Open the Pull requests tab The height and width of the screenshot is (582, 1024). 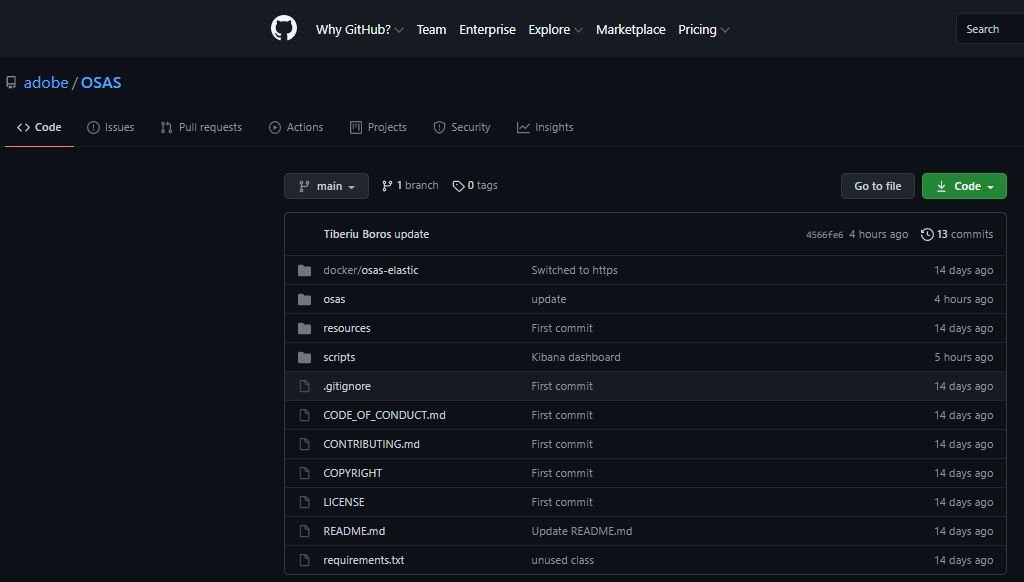click(201, 127)
